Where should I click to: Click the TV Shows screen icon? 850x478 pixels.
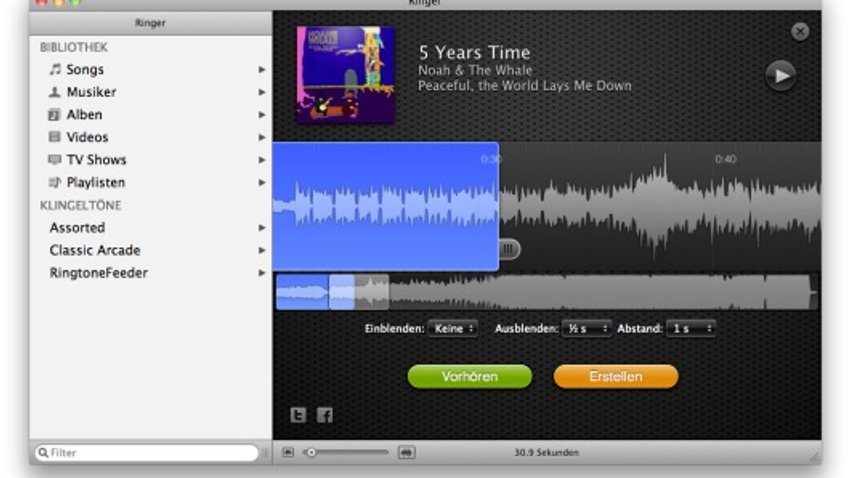point(54,159)
